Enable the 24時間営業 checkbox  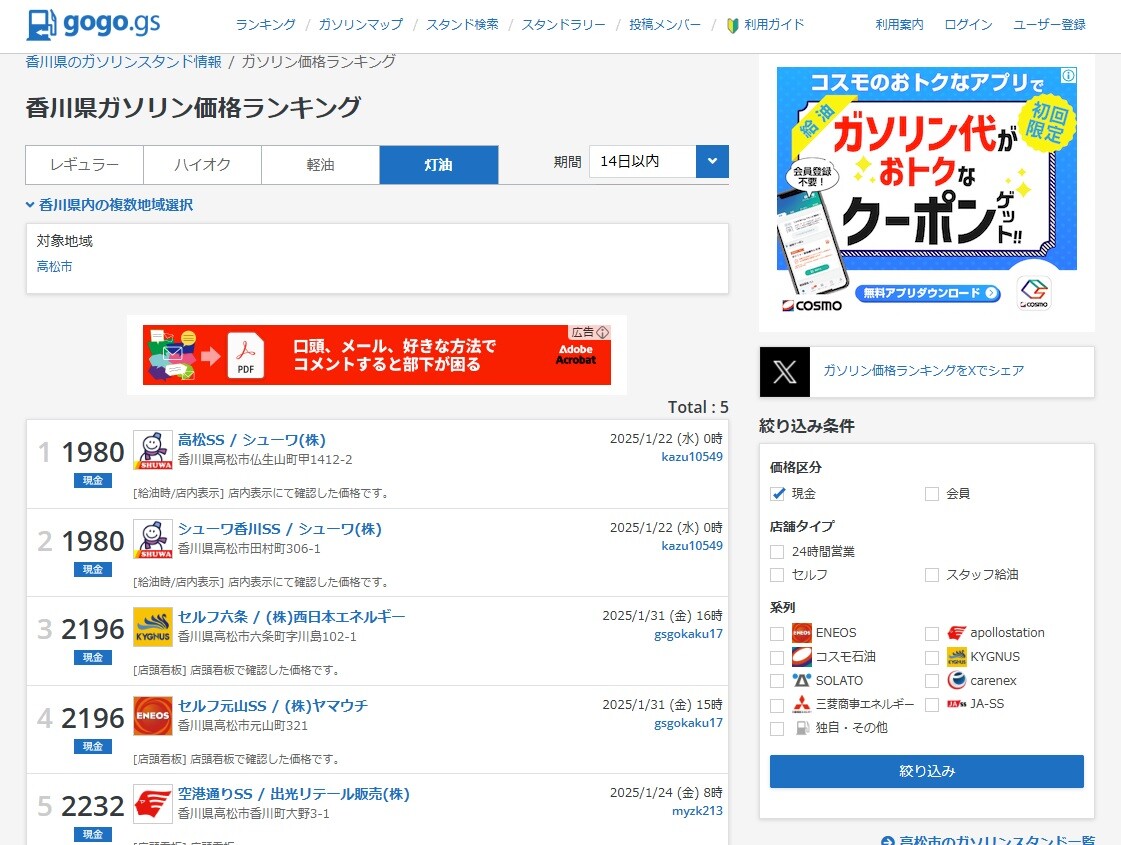[x=777, y=552]
